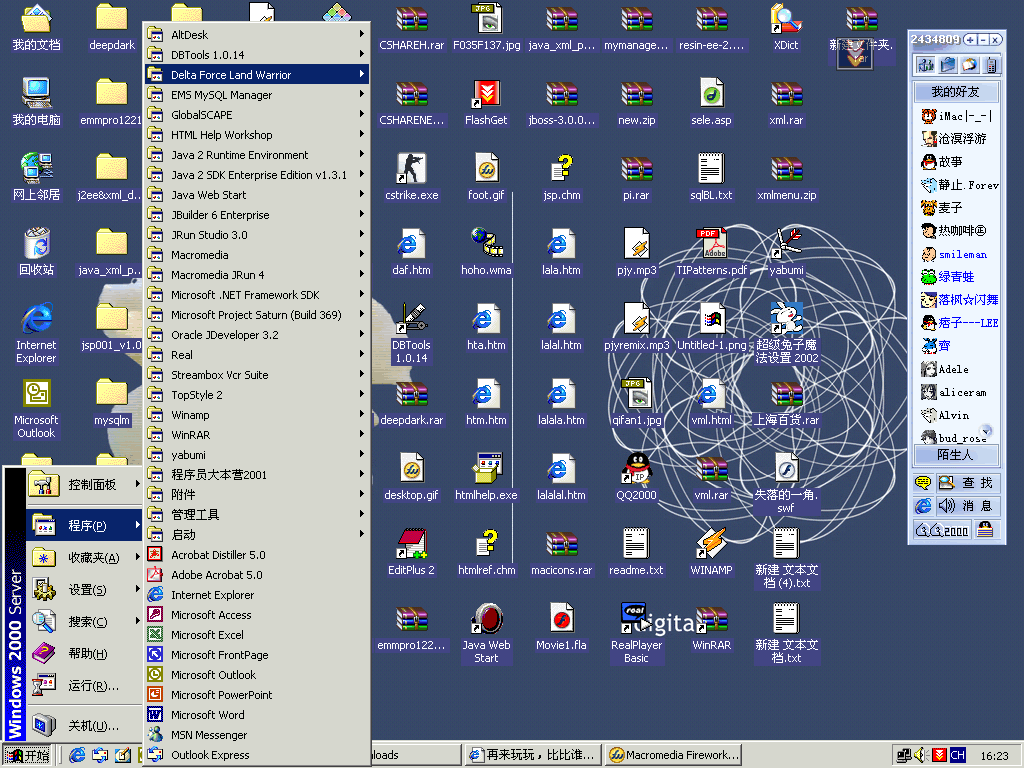
Task: Select the 回收站 recycle bin icon
Action: (36, 243)
